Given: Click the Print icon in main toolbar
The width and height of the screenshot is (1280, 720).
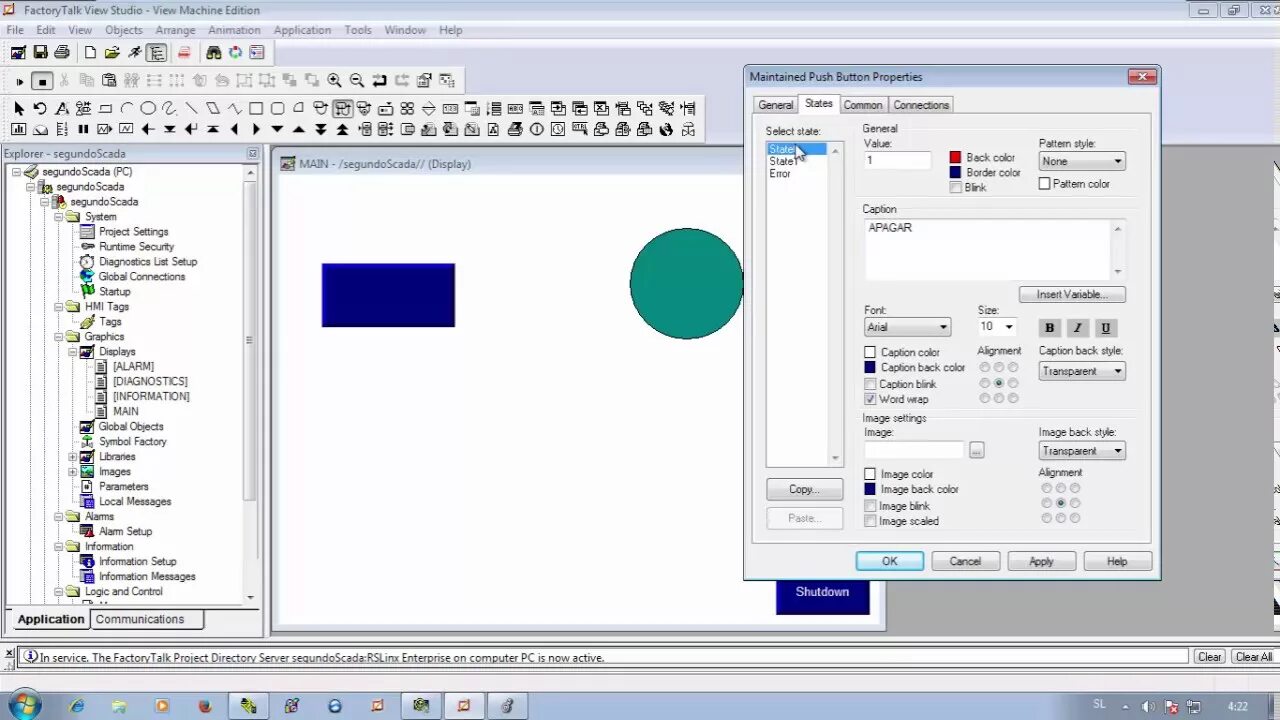Looking at the screenshot, I should 62,52.
